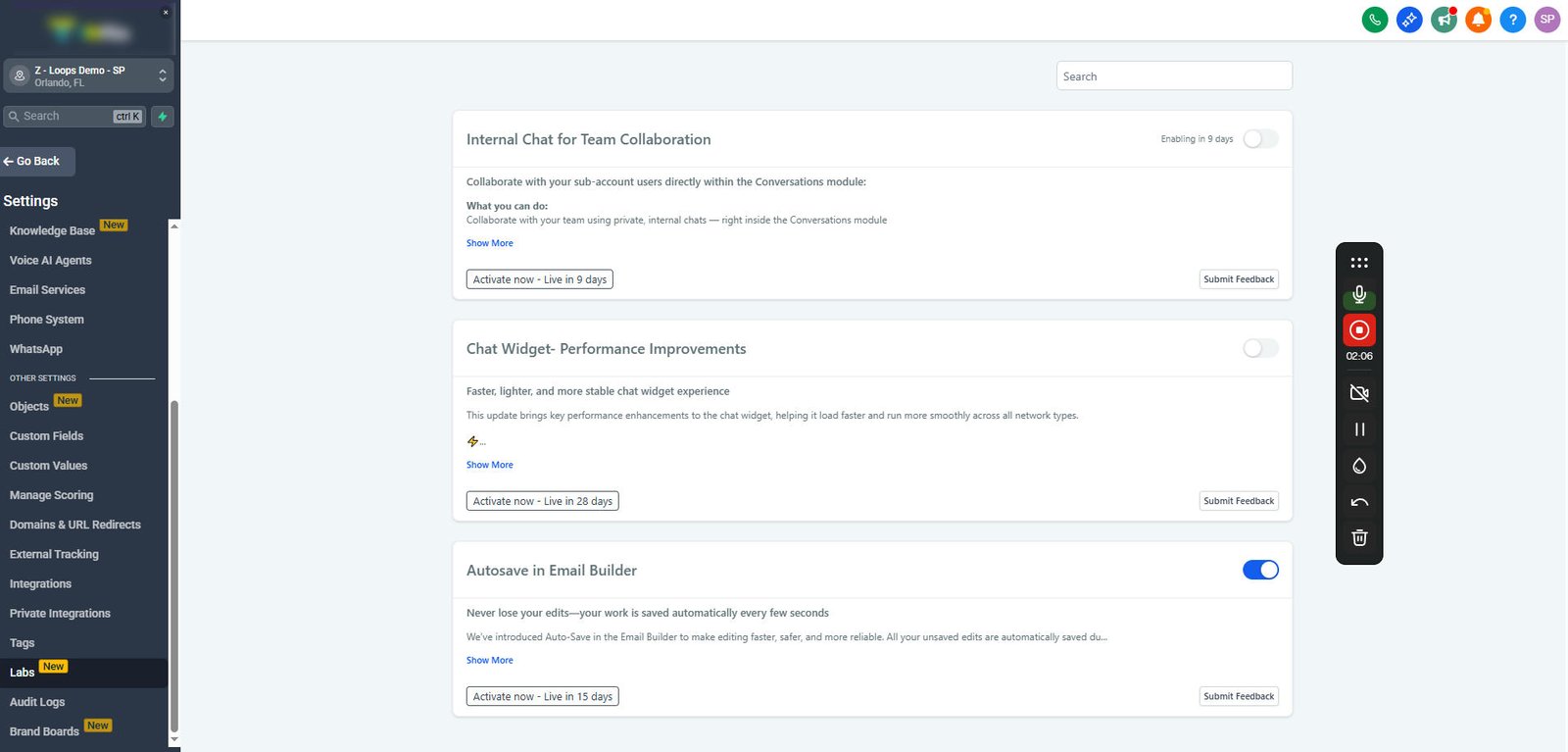Viewport: 1568px width, 752px height.
Task: Click the settings sidebar scrollbar up arrow
Action: point(174,226)
